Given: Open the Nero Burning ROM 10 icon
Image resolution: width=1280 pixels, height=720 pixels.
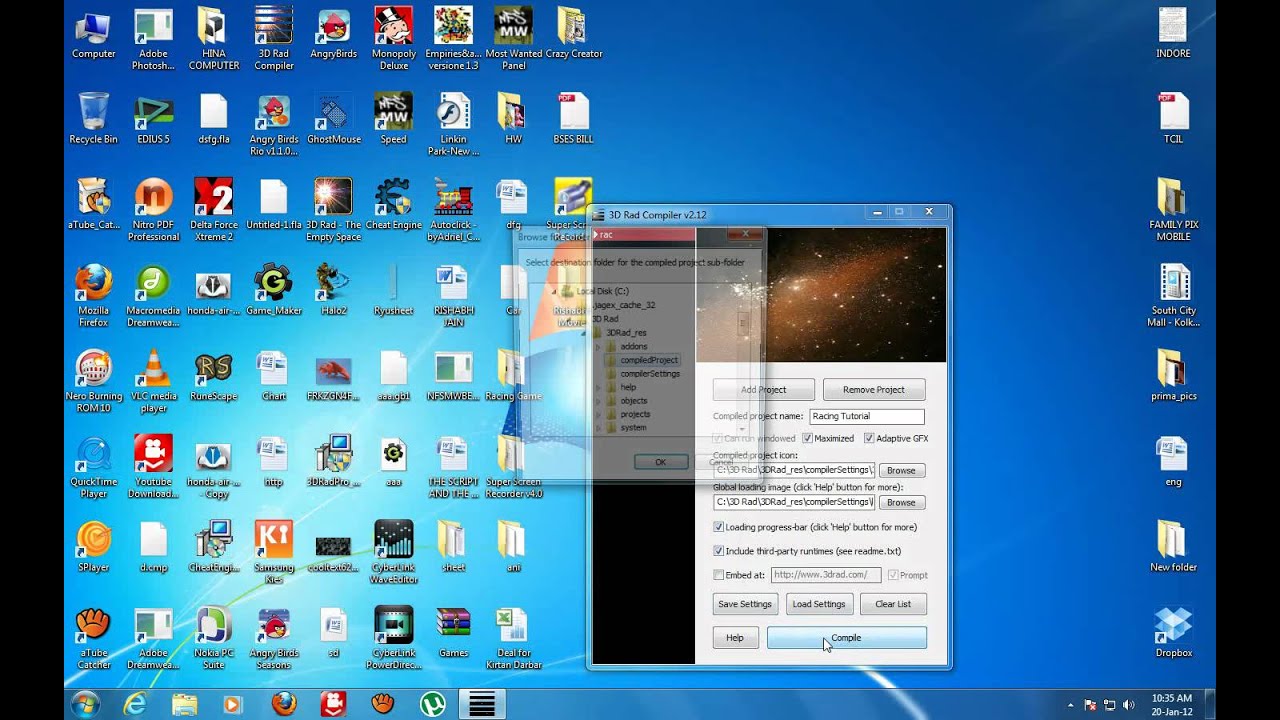Looking at the screenshot, I should [94, 382].
